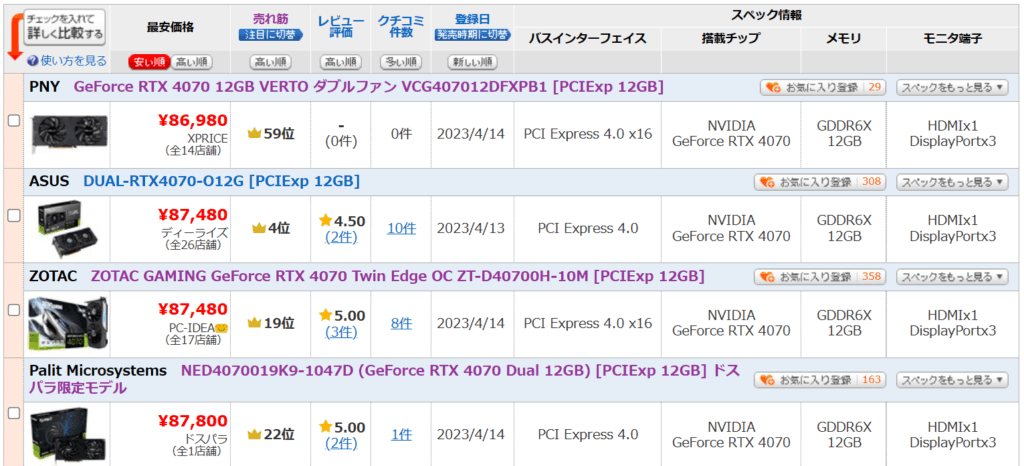Open the ASUS 10件 クチコミ link

[x=401, y=228]
